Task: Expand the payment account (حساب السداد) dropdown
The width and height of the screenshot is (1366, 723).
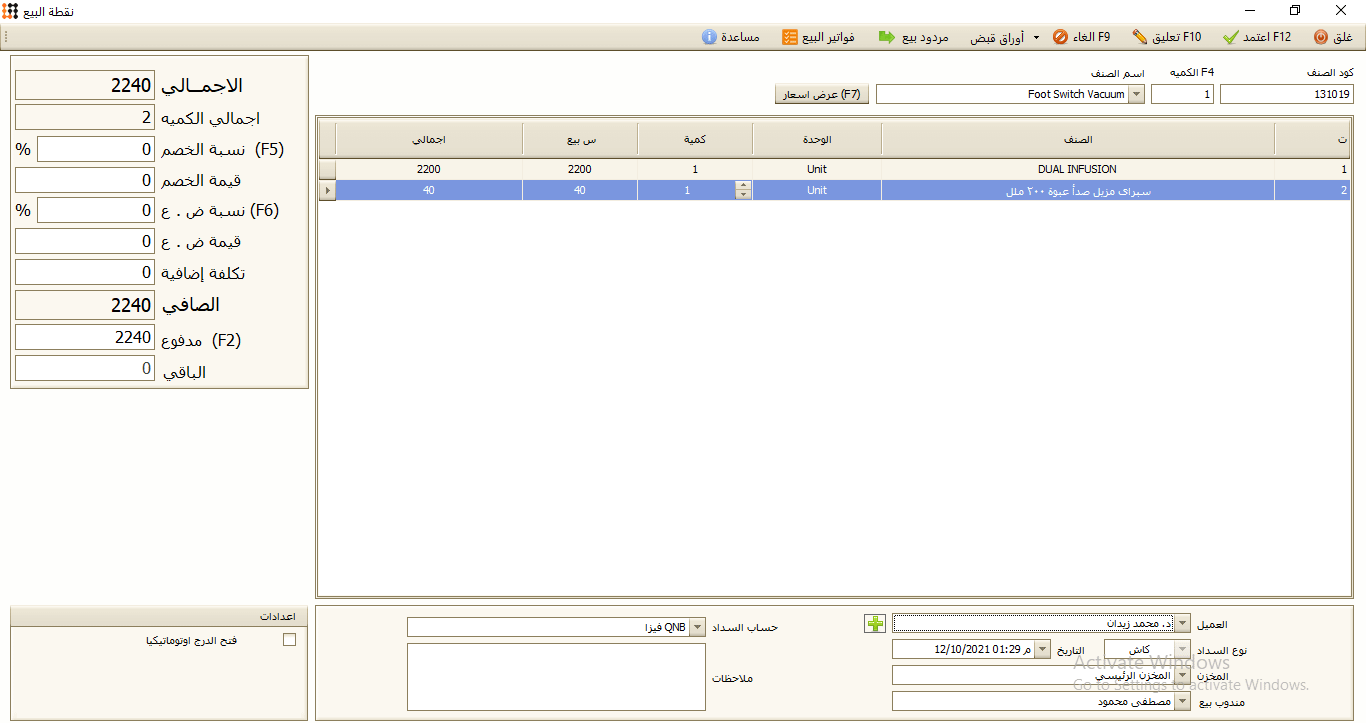Action: click(698, 627)
